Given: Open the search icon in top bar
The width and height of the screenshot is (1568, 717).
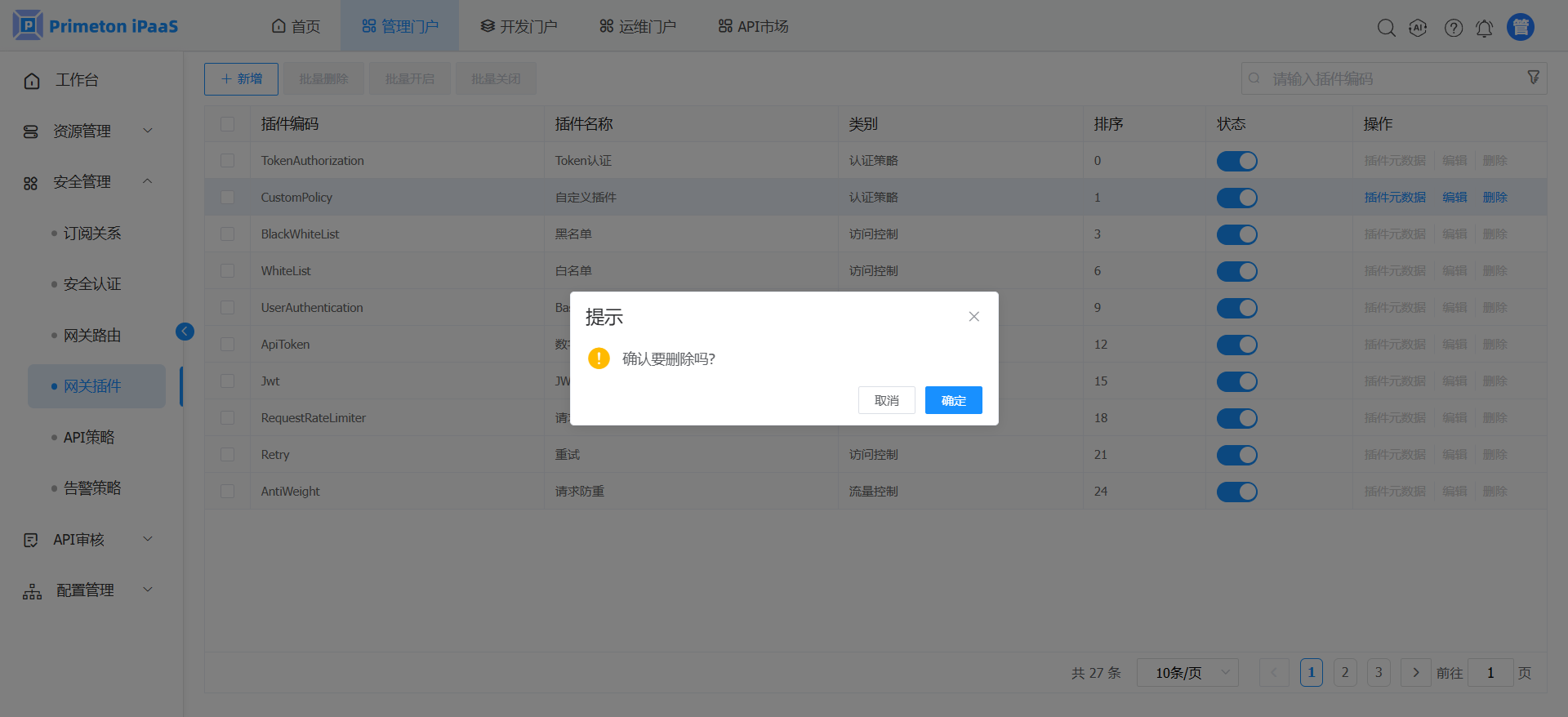Looking at the screenshot, I should (1386, 28).
